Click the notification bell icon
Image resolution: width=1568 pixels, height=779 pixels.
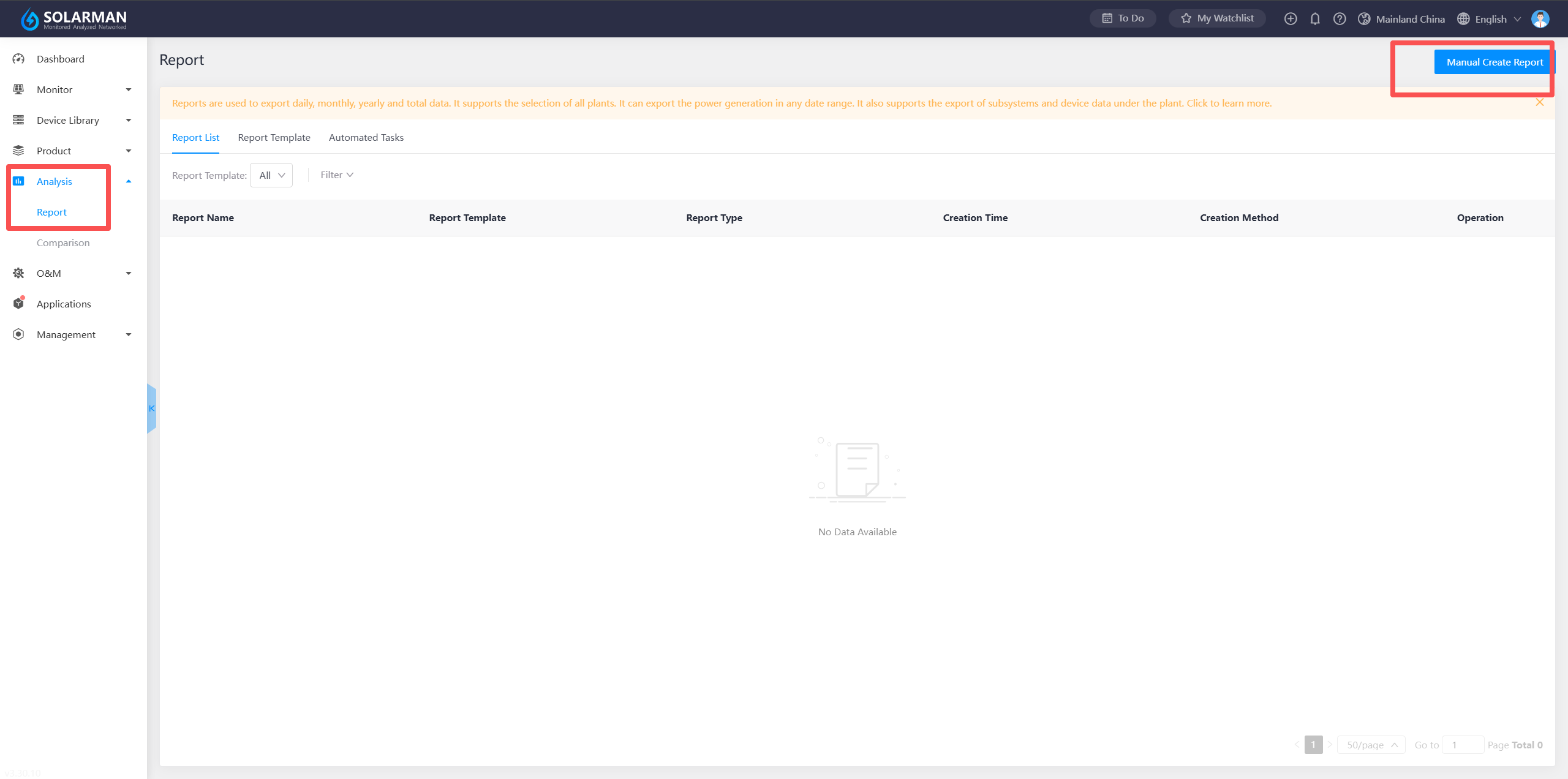pos(1314,19)
